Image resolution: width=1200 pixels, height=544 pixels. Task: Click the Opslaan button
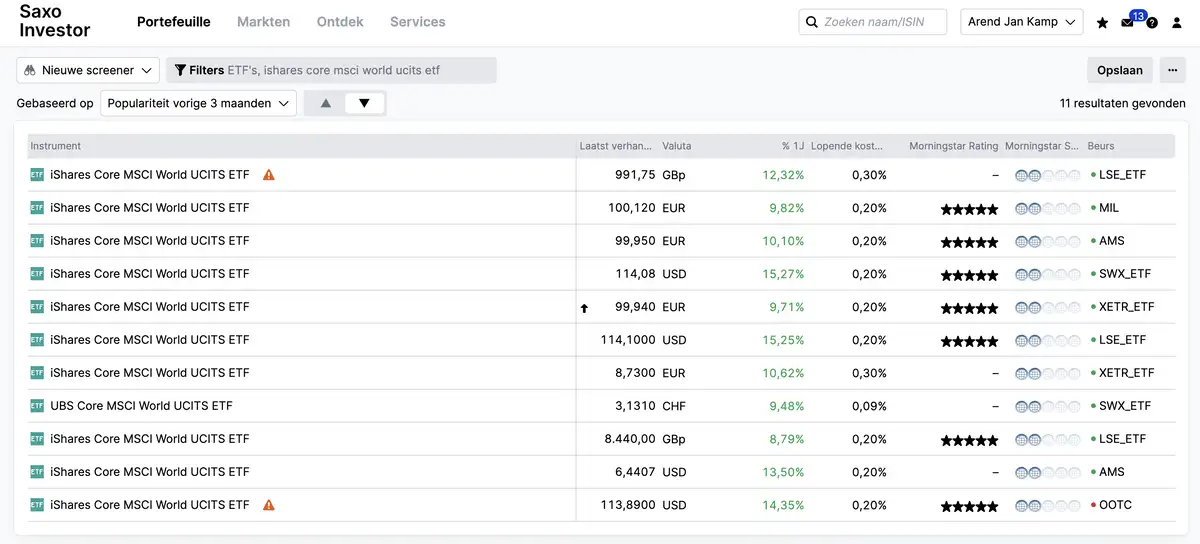[1120, 70]
